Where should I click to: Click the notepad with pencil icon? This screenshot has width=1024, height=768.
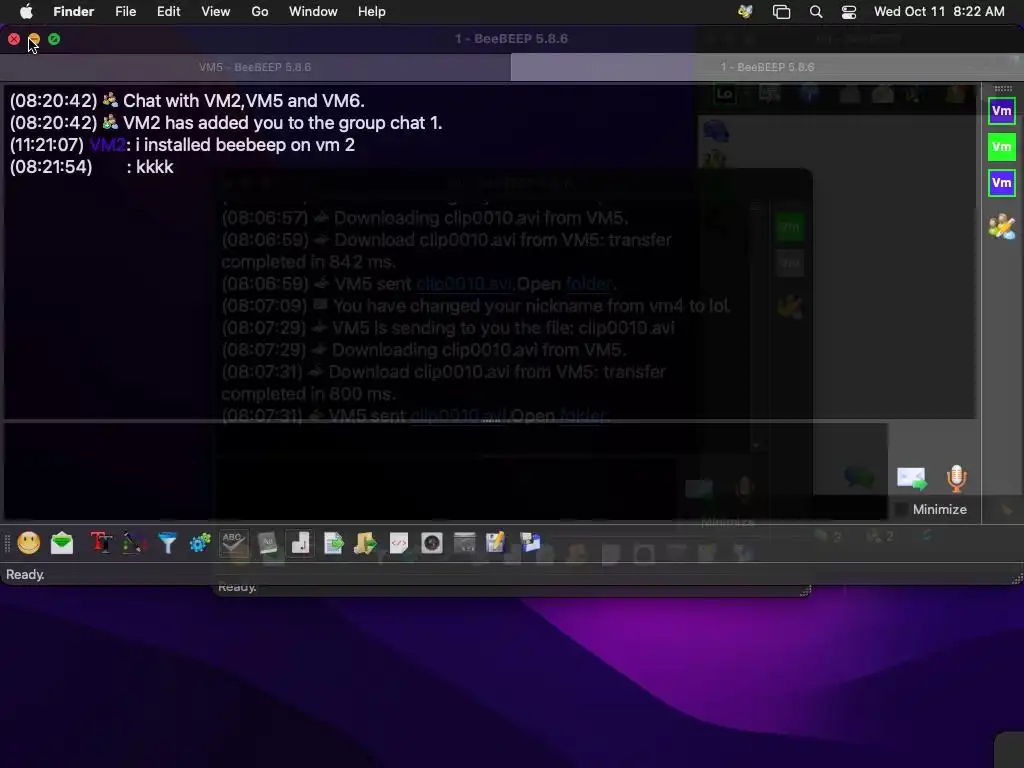click(496, 543)
